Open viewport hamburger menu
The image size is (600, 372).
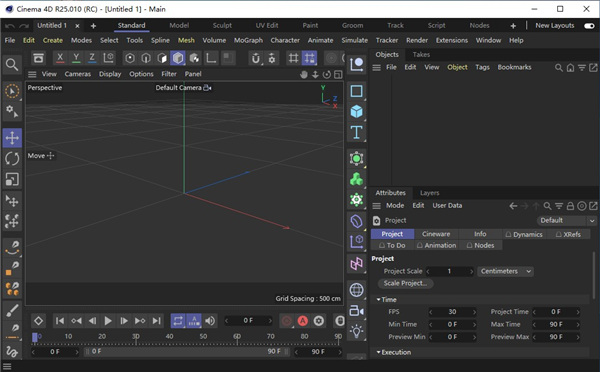point(33,74)
